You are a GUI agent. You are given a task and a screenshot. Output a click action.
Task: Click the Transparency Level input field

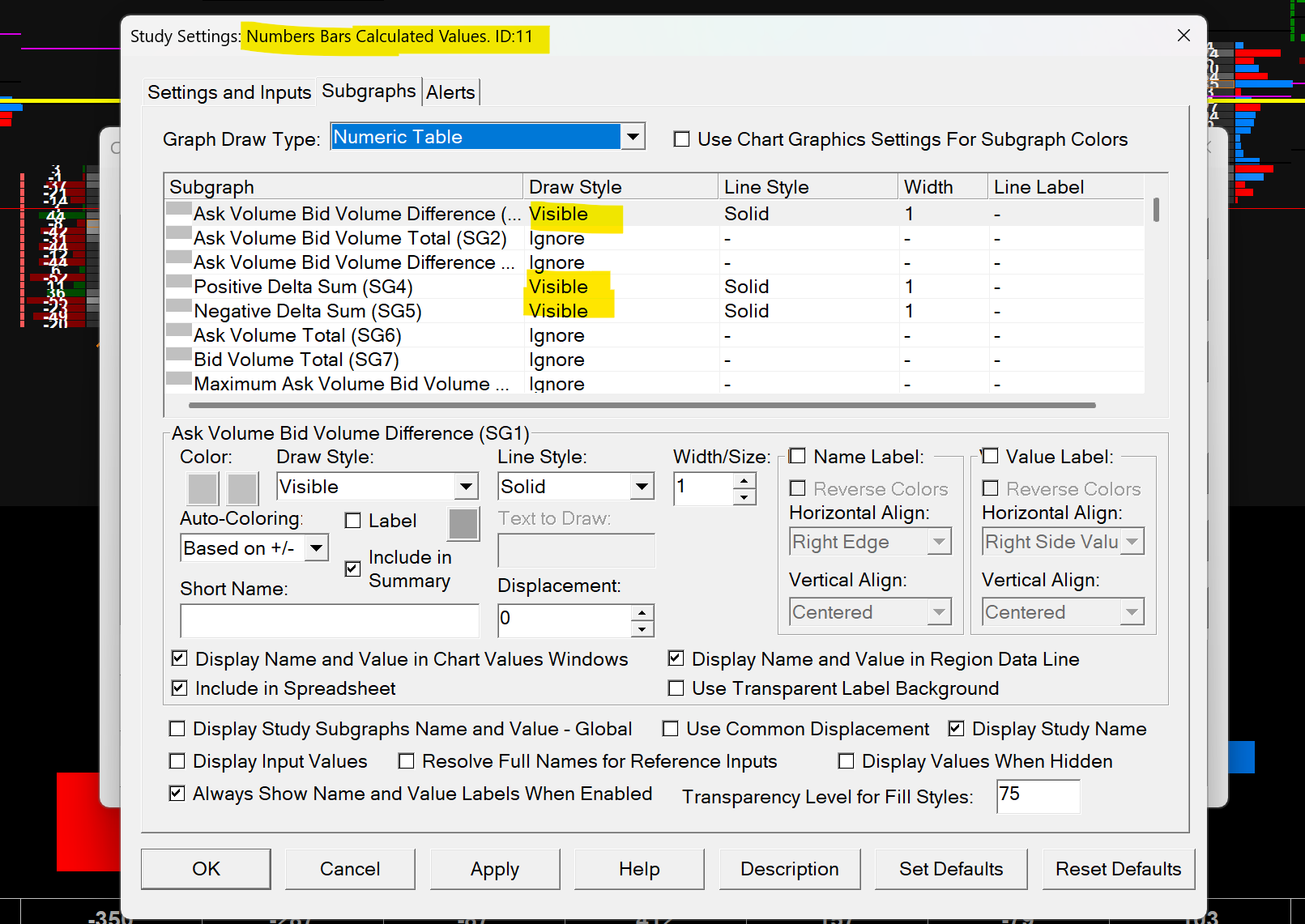[x=1038, y=796]
